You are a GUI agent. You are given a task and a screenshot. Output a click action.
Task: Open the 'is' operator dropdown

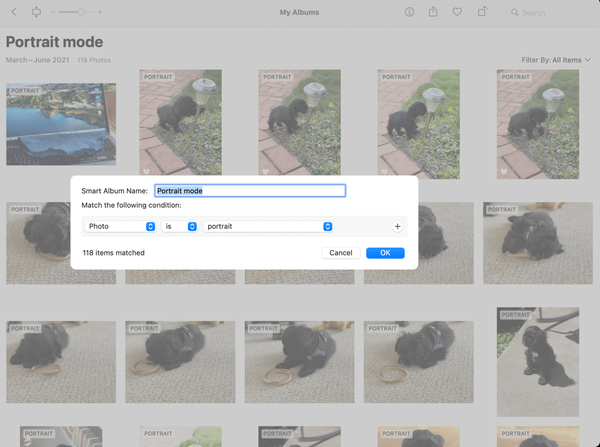pos(180,226)
